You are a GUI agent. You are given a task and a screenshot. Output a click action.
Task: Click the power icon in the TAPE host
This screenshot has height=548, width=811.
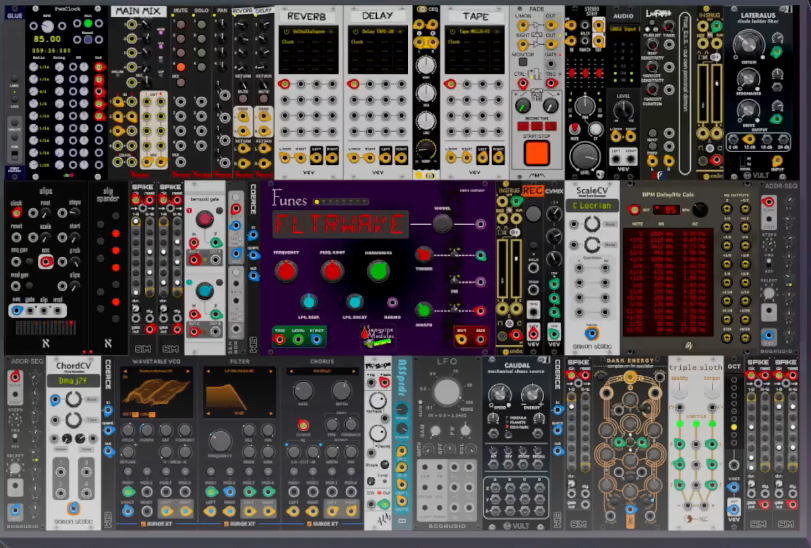click(x=453, y=32)
